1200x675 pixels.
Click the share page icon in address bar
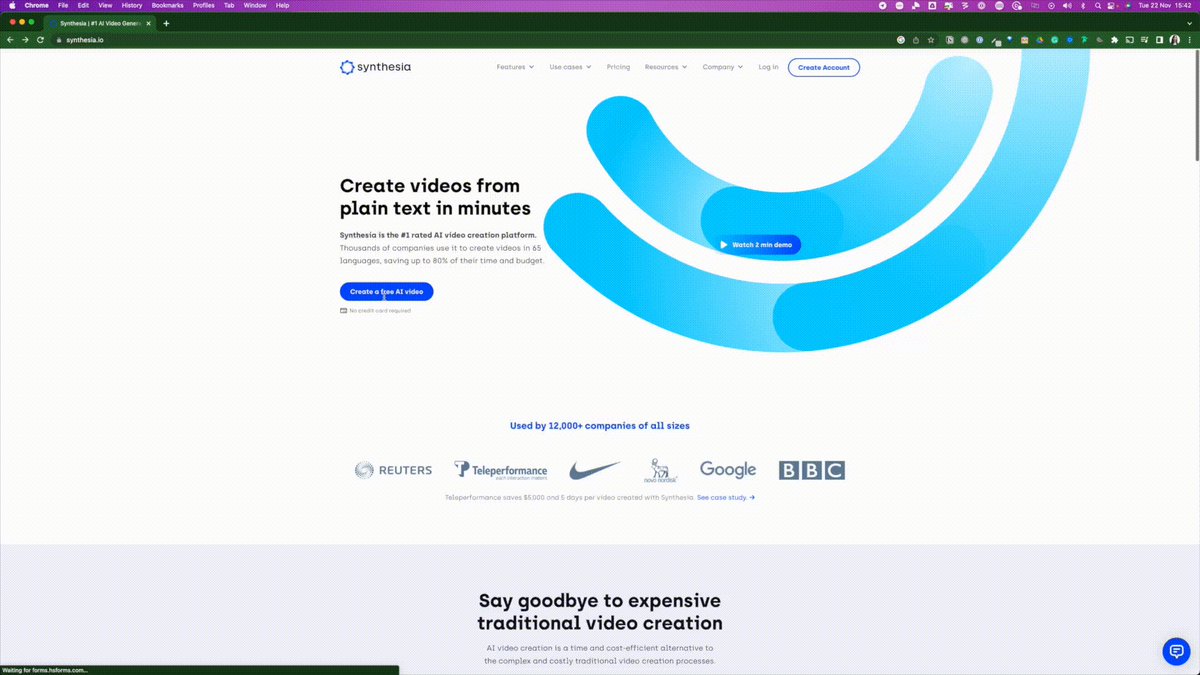[916, 40]
